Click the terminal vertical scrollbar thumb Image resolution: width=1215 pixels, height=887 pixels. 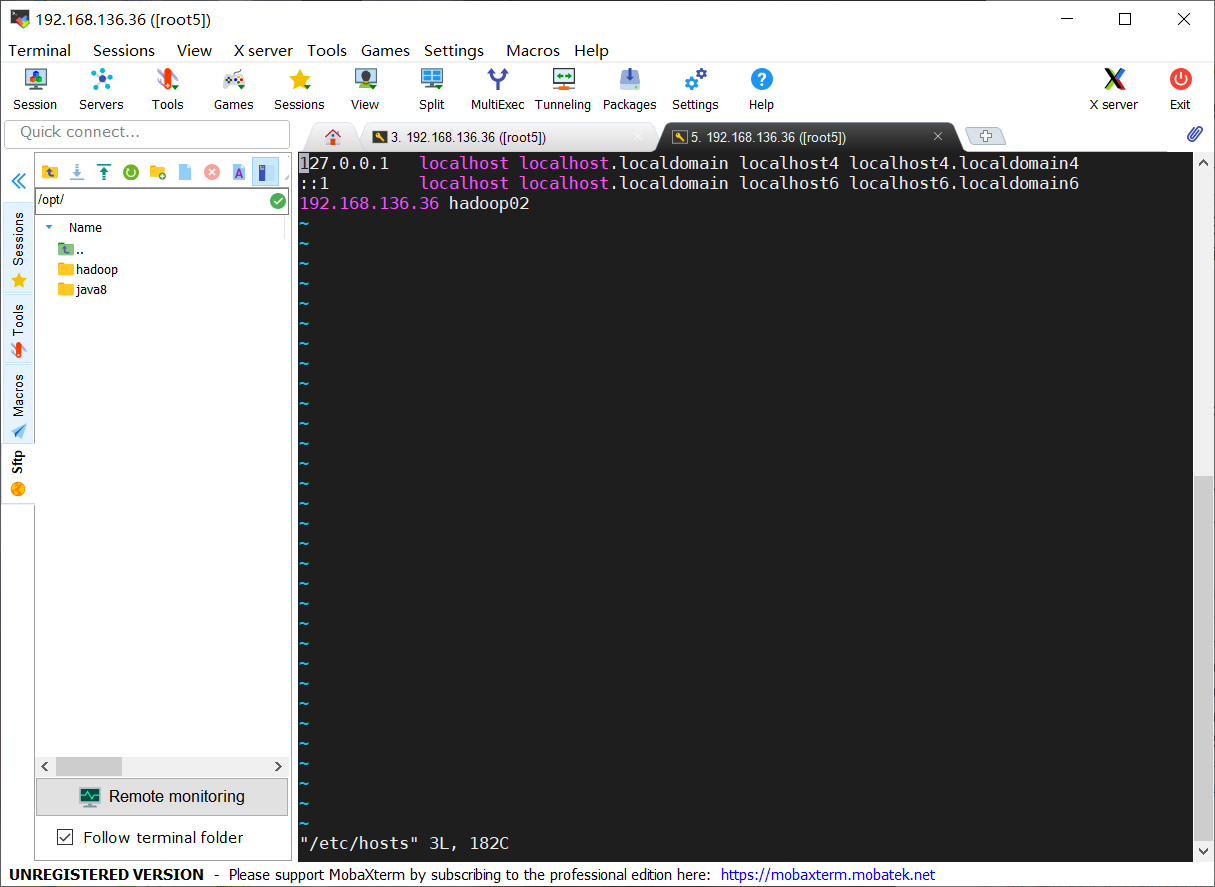point(1204,659)
